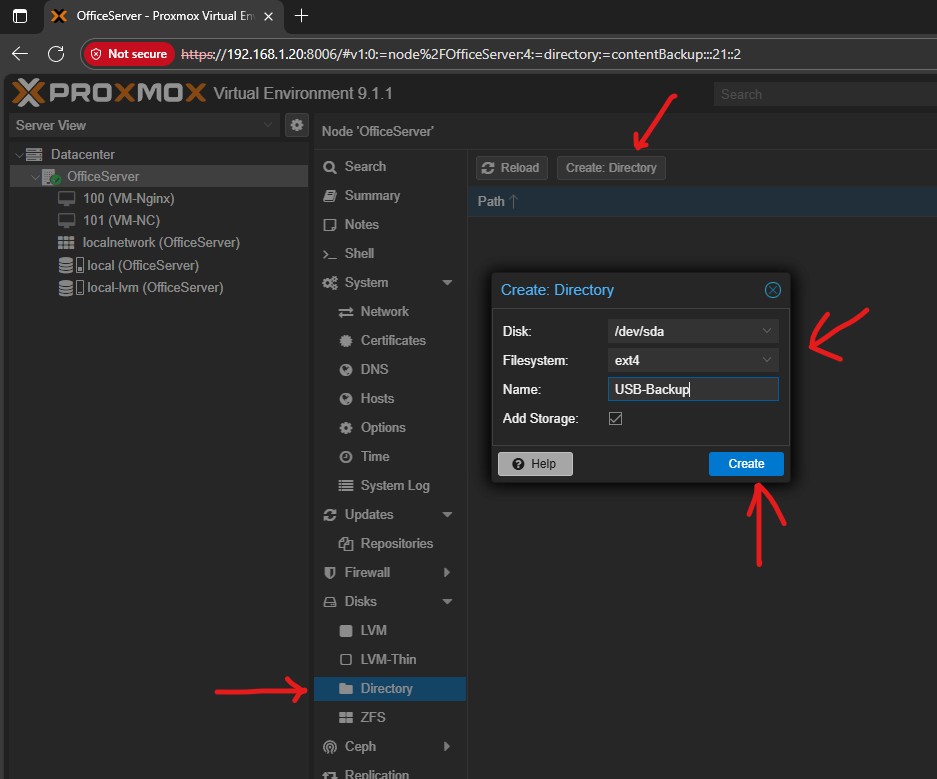This screenshot has height=779, width=937.
Task: Toggle the Add Storage checkbox
Action: 615,418
